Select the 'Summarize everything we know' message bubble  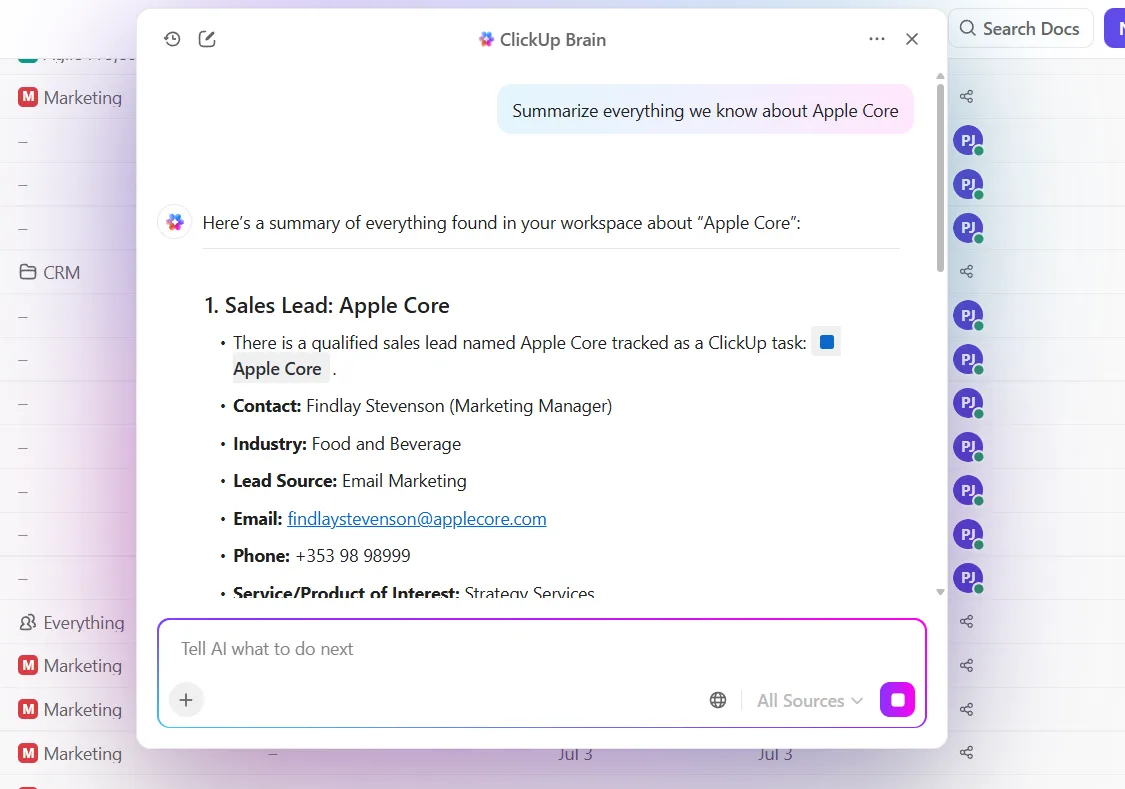(705, 110)
